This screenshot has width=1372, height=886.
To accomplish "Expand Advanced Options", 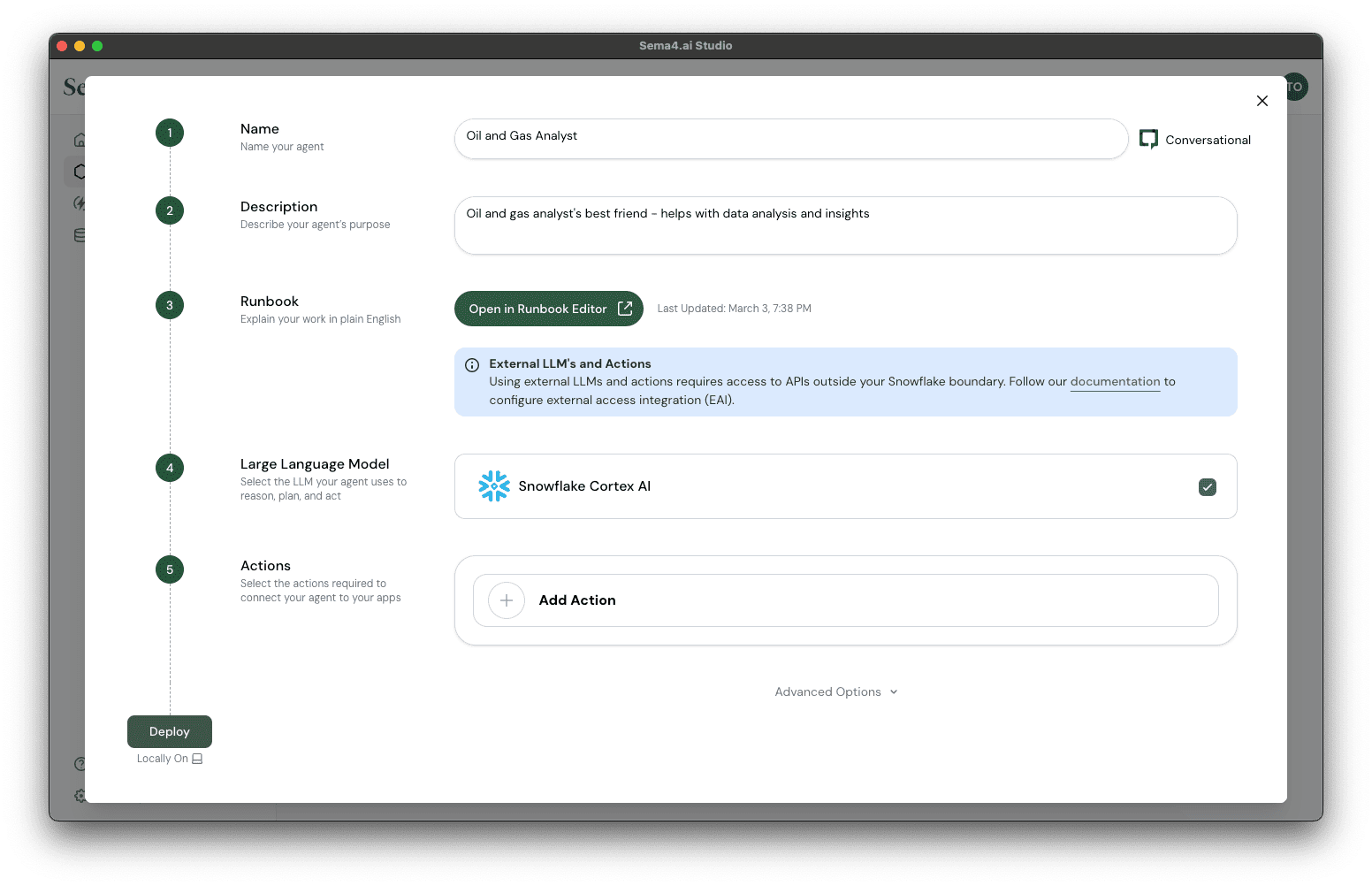I will [828, 691].
